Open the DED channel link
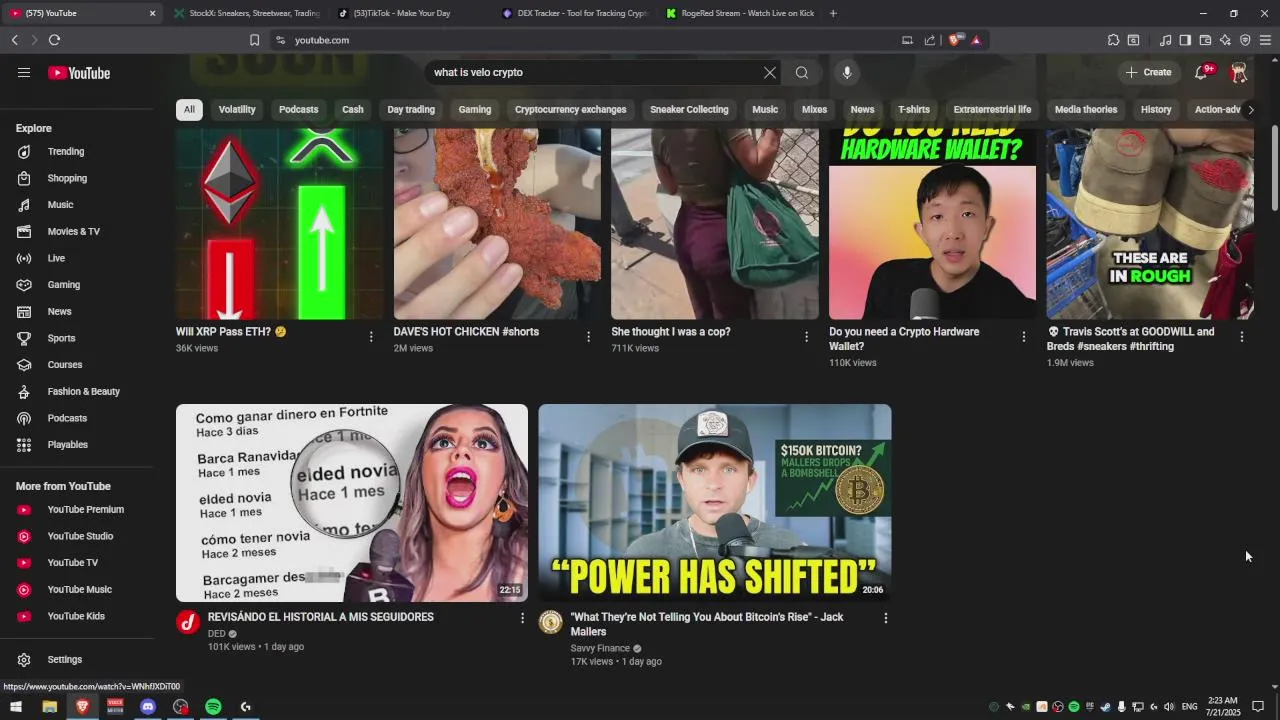1280x720 pixels. [x=216, y=634]
